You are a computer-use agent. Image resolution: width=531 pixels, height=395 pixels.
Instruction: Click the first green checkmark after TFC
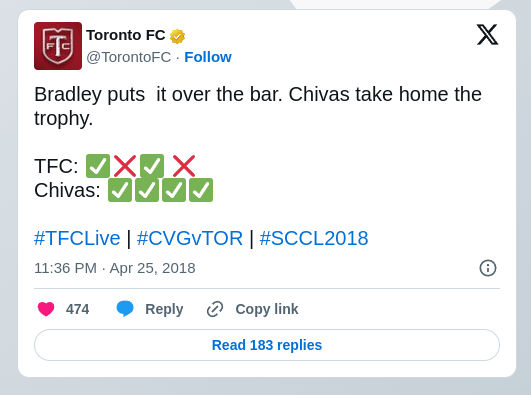pyautogui.click(x=98, y=166)
